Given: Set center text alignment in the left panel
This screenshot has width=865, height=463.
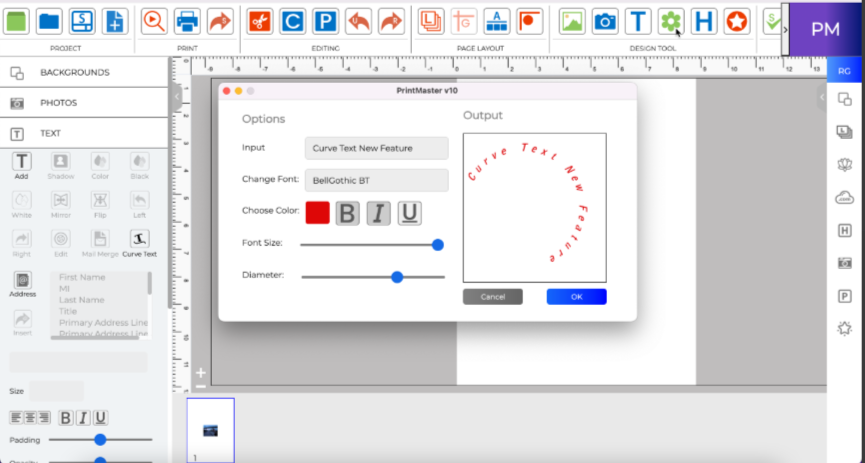Looking at the screenshot, I should [30, 418].
